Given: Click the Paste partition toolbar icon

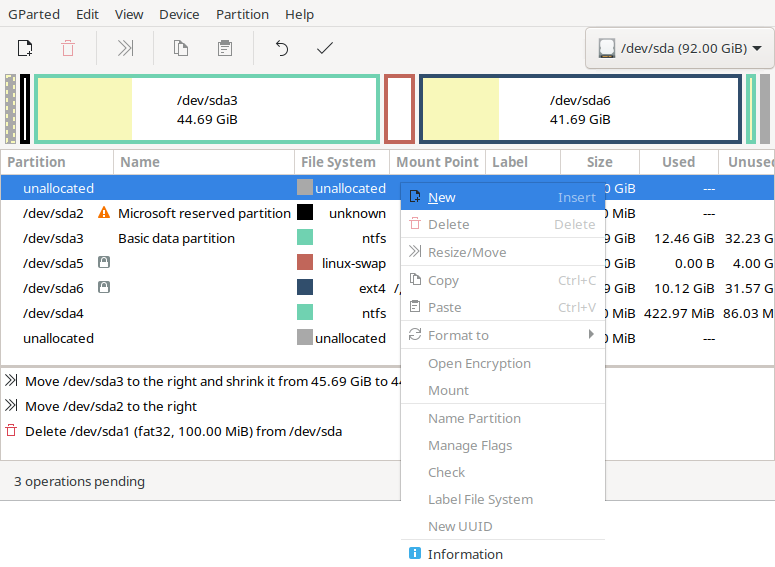Looking at the screenshot, I should coord(225,48).
